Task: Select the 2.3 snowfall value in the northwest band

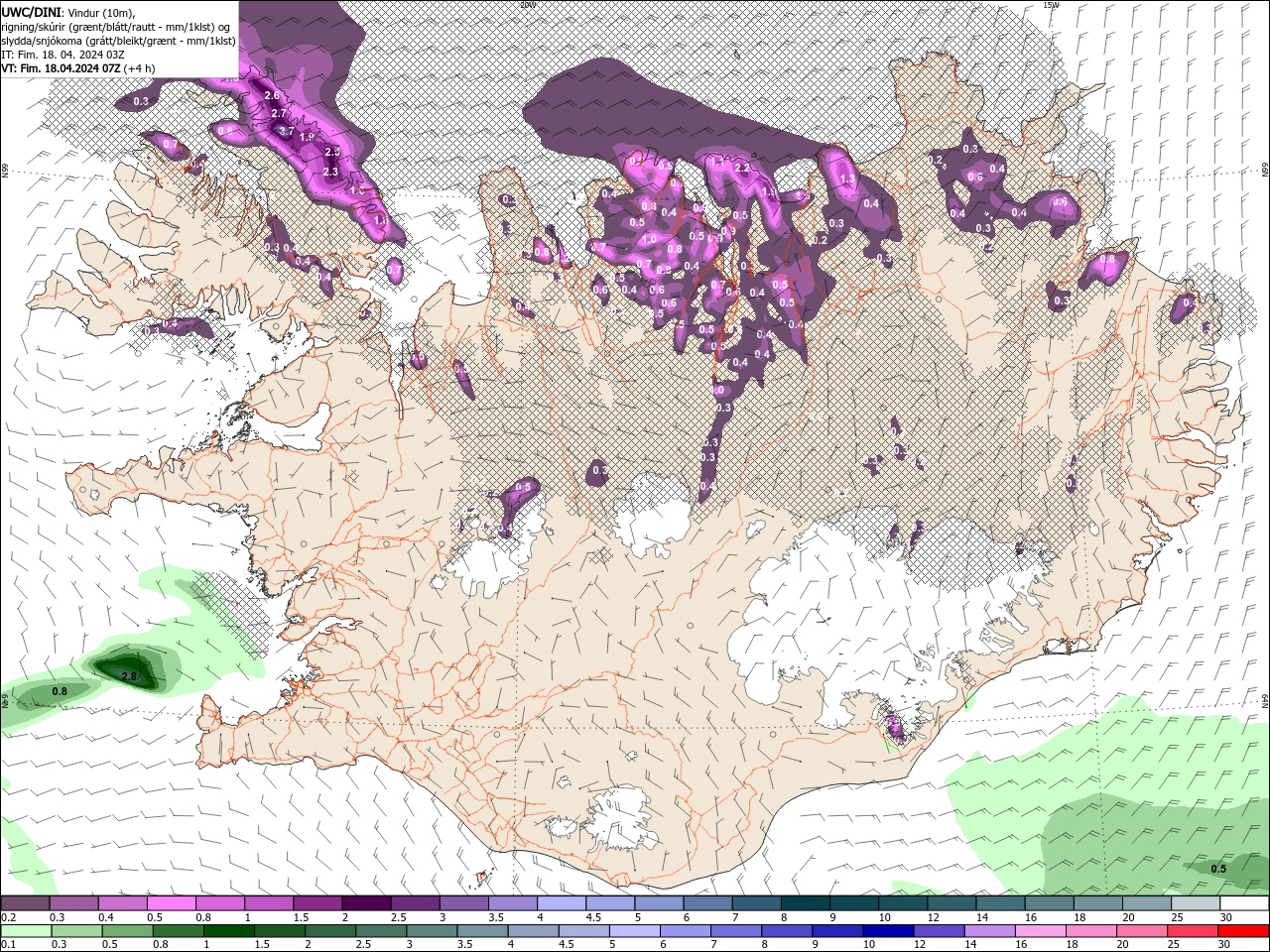Action: pyautogui.click(x=330, y=172)
